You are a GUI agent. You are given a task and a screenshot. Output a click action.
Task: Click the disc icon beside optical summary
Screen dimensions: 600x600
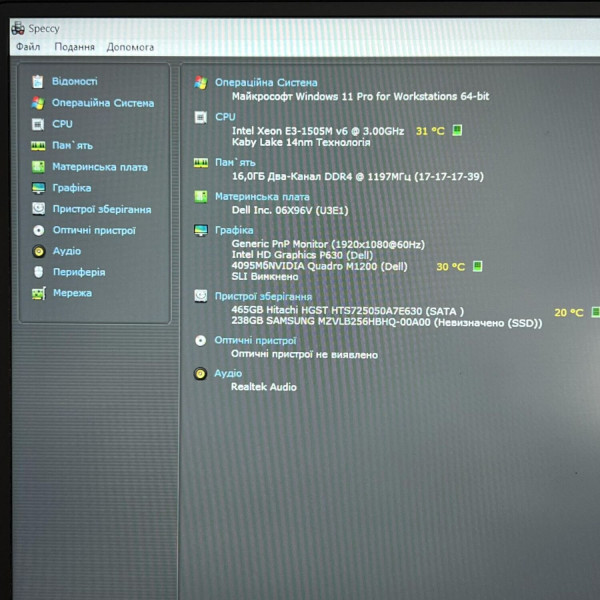click(x=200, y=341)
